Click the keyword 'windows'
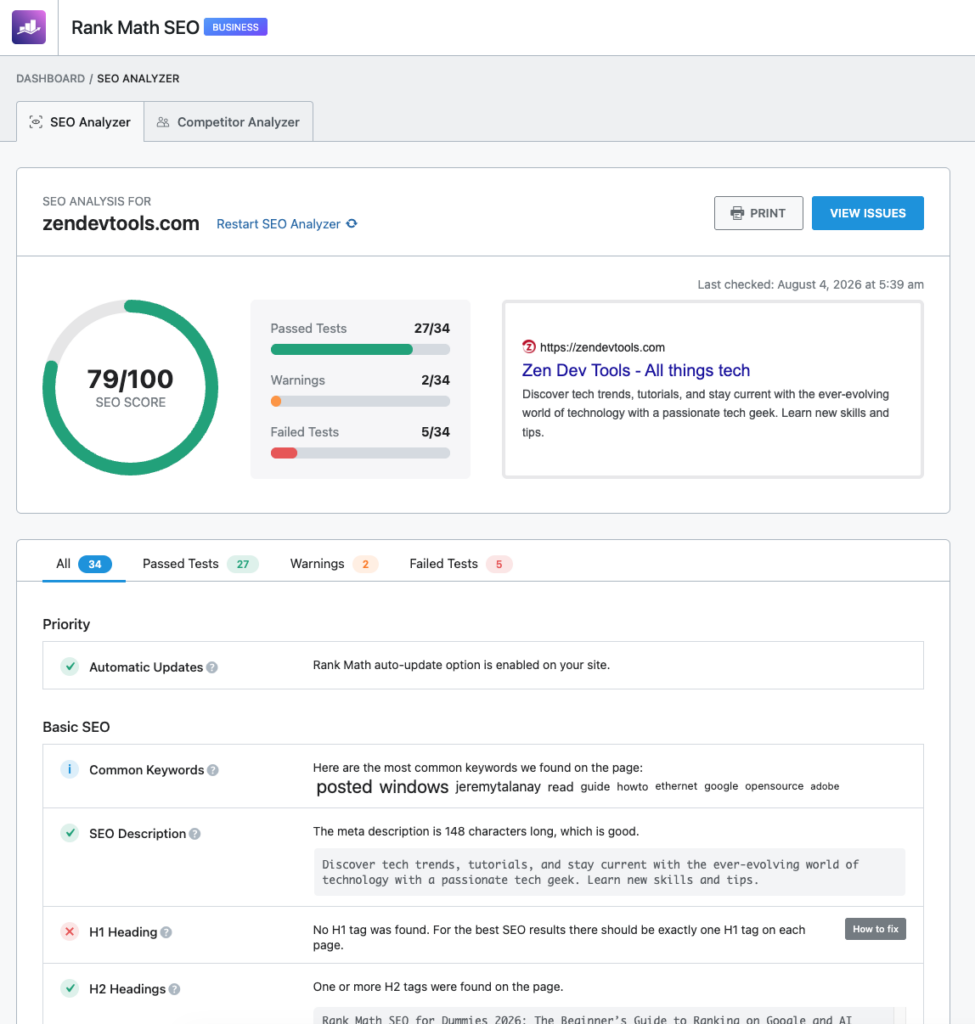975x1024 pixels. [414, 787]
